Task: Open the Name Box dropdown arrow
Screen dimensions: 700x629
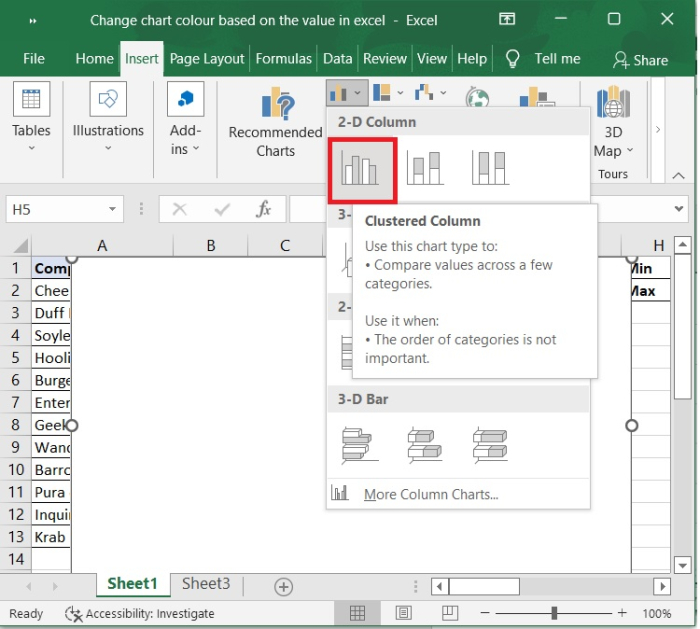Action: click(x=113, y=210)
